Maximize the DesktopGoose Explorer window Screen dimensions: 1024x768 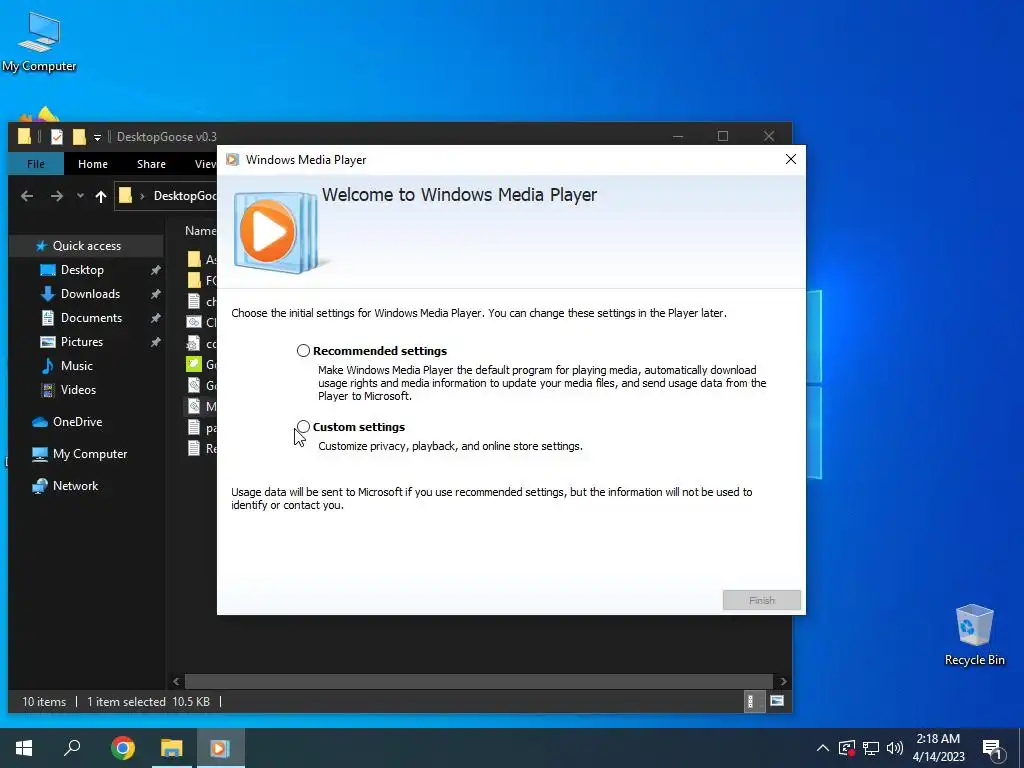point(723,136)
